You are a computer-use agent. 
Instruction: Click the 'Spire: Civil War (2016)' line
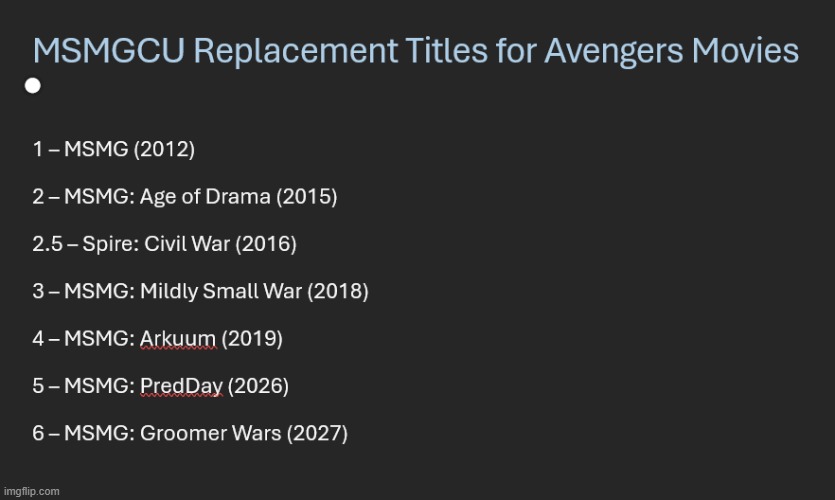[x=164, y=244]
